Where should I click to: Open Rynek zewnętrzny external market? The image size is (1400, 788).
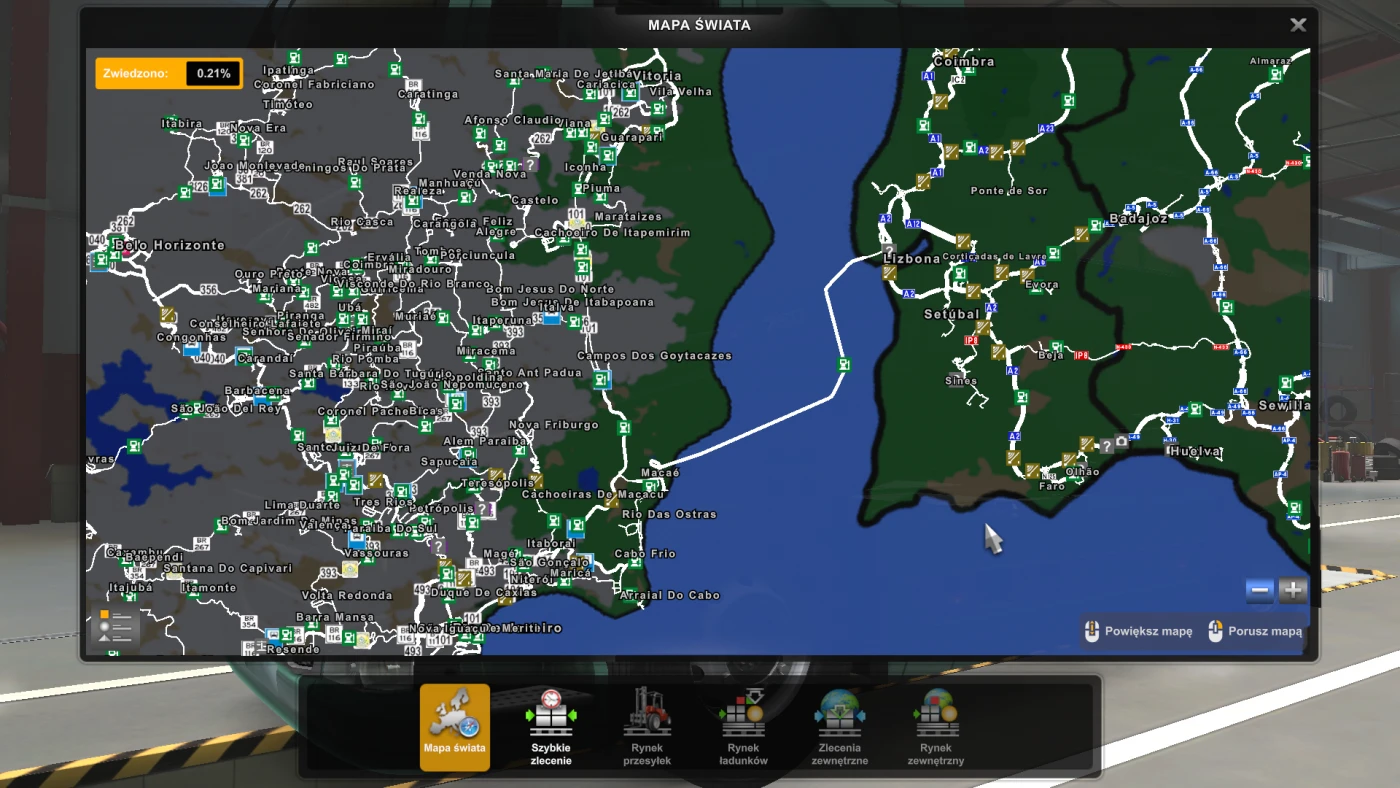coord(936,727)
